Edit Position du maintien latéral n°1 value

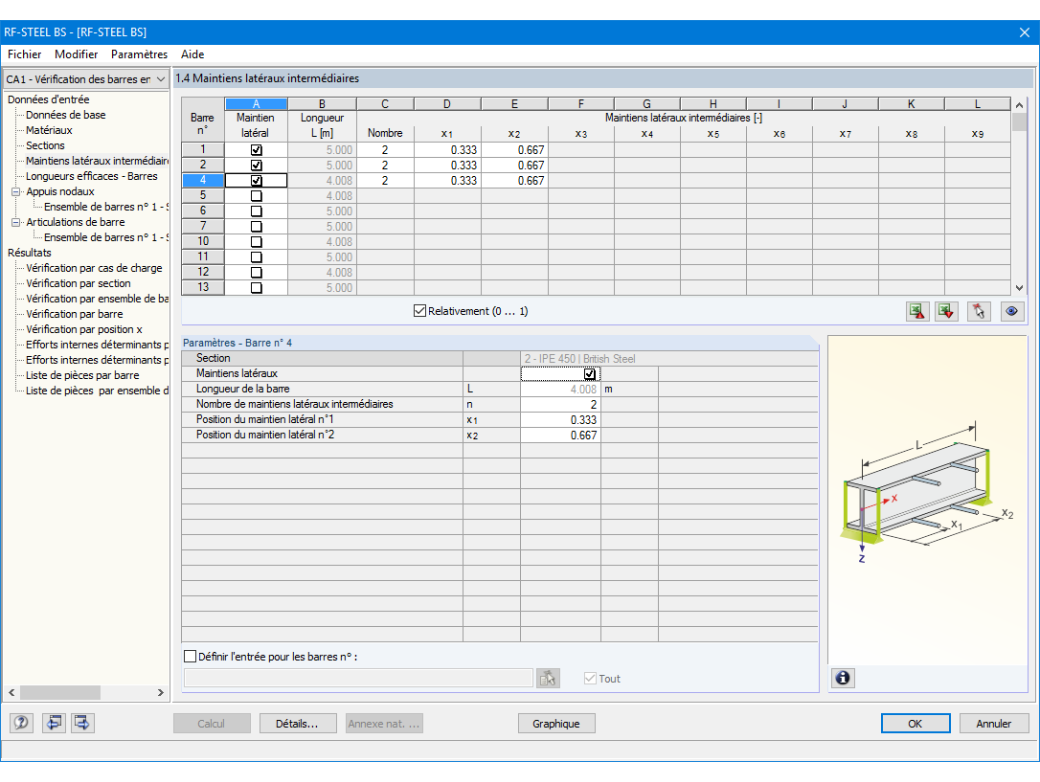(x=560, y=420)
